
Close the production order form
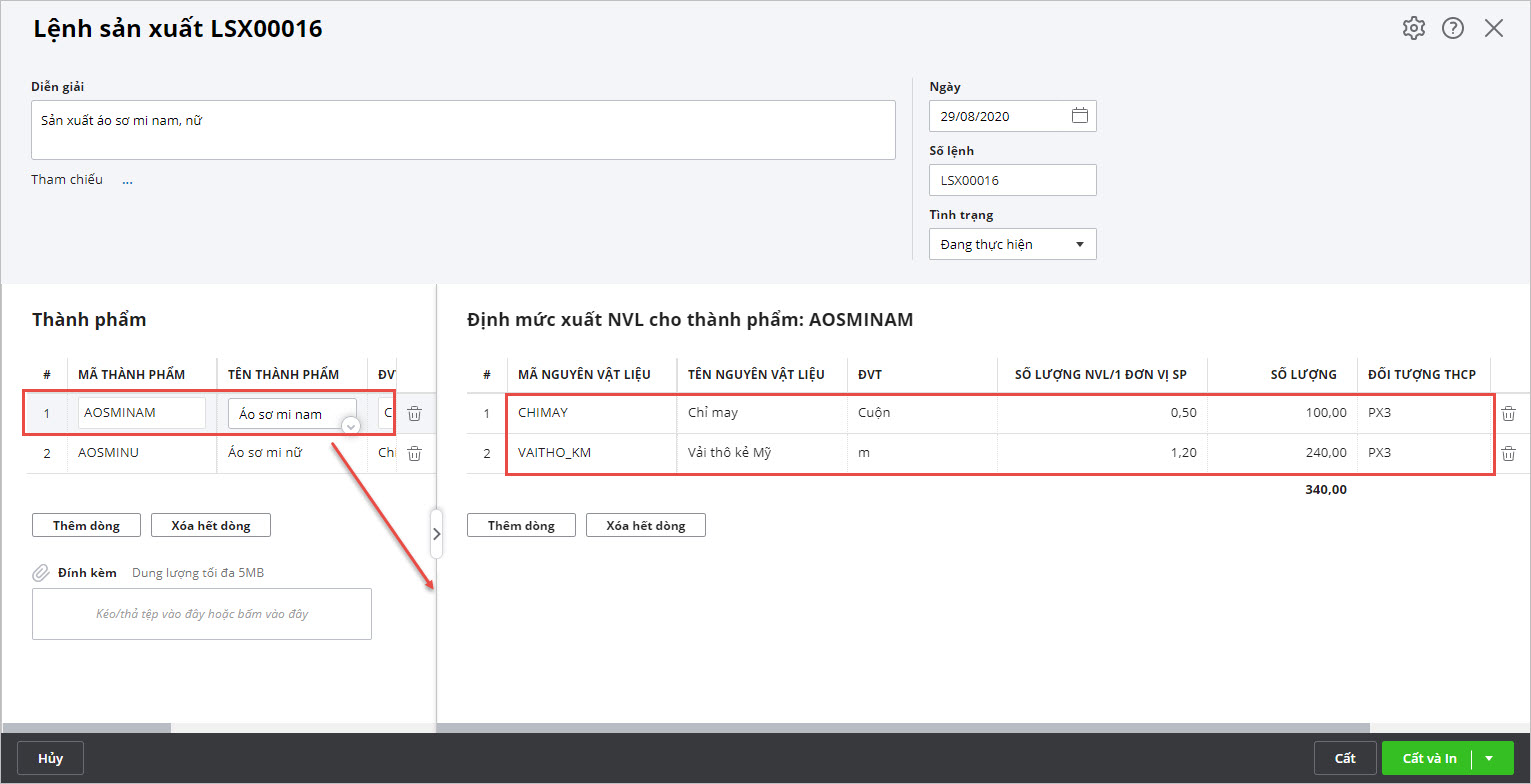1494,28
